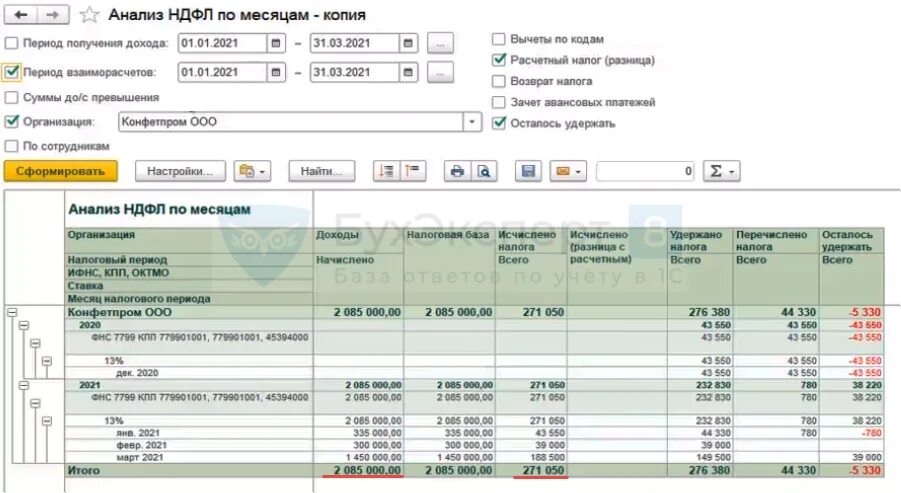Image resolution: width=901 pixels, height=493 pixels.
Task: Save report with floppy disk icon
Action: [528, 171]
